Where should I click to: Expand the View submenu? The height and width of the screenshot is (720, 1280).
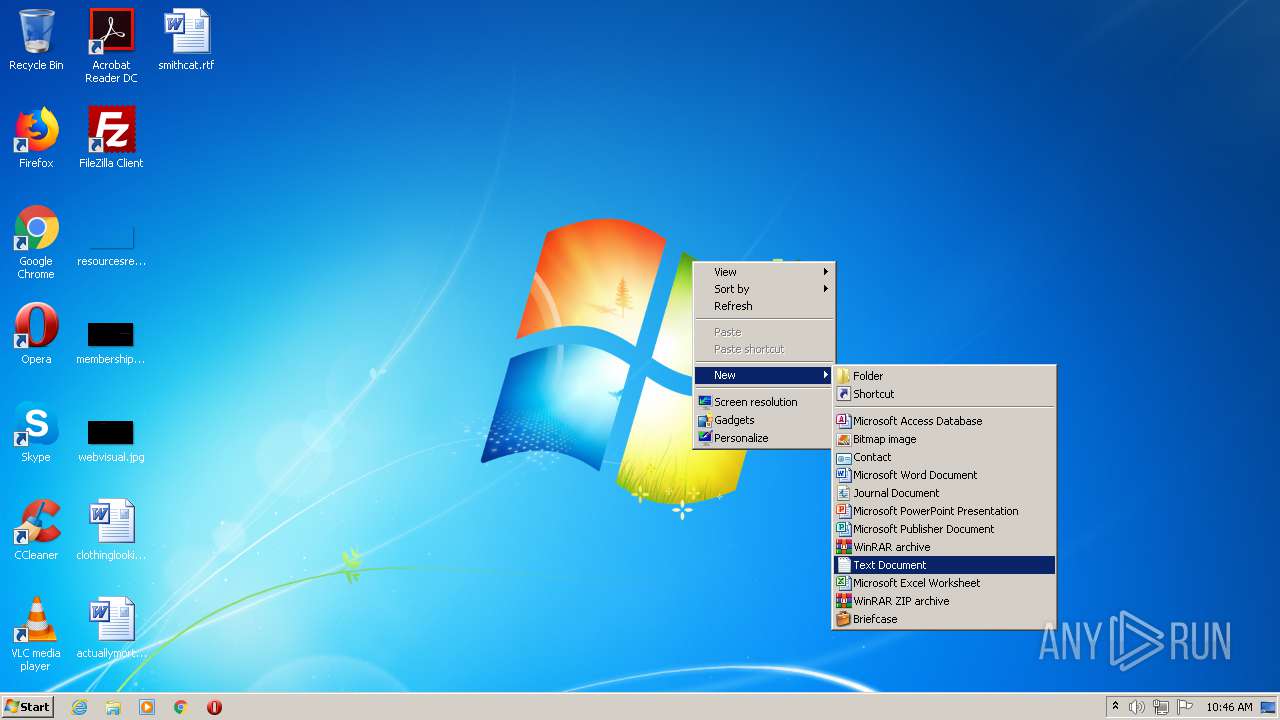pyautogui.click(x=764, y=272)
